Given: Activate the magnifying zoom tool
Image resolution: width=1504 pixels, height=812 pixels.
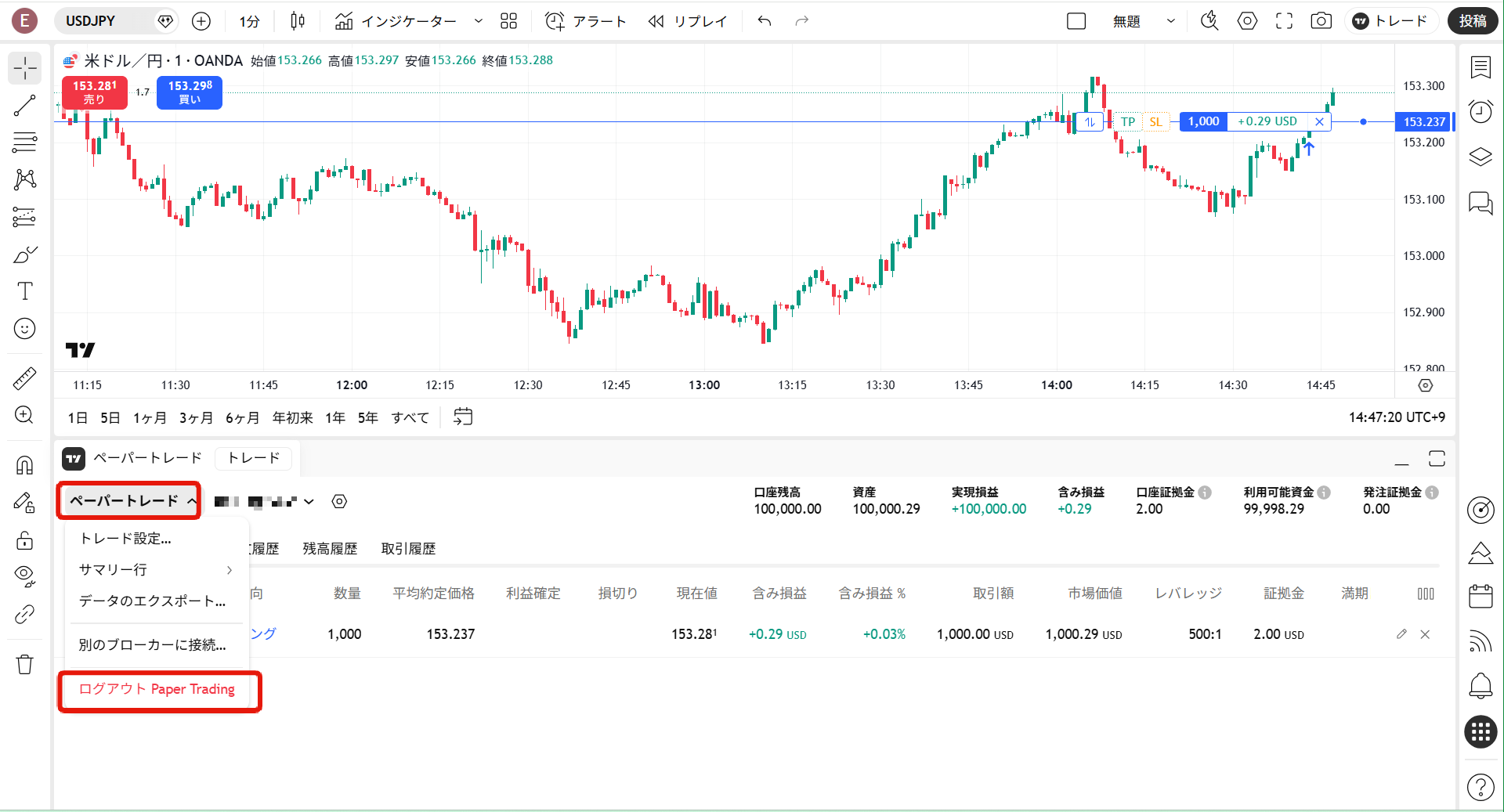Looking at the screenshot, I should point(25,415).
